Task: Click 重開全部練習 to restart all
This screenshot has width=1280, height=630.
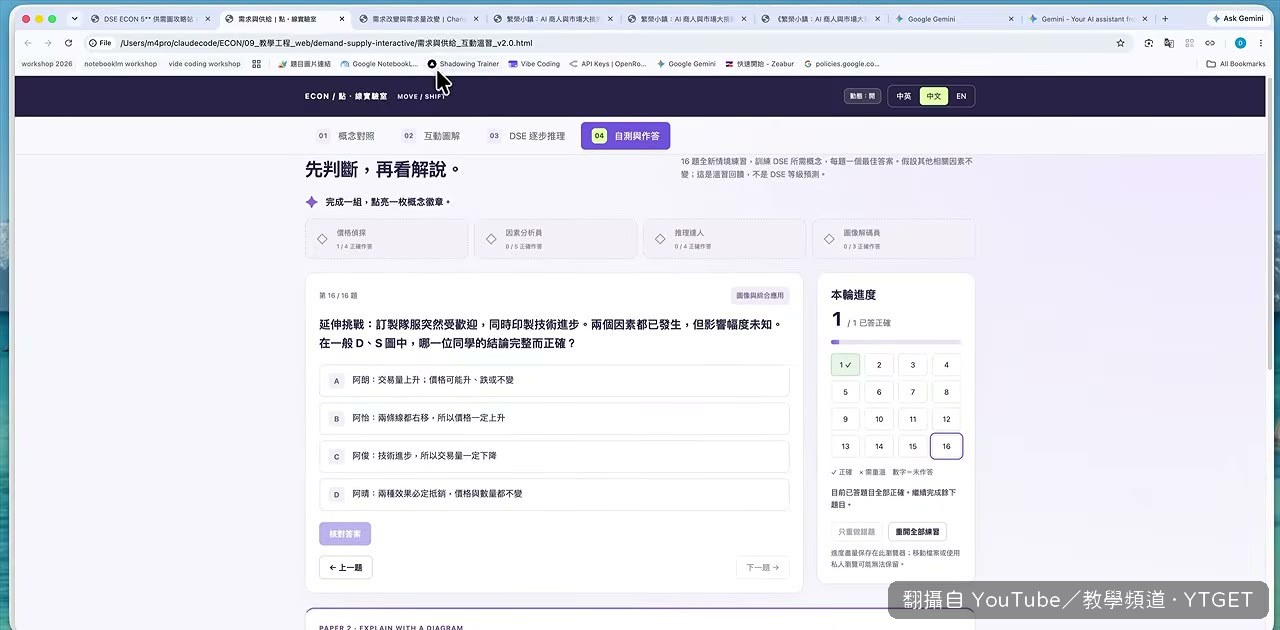Action: (917, 532)
